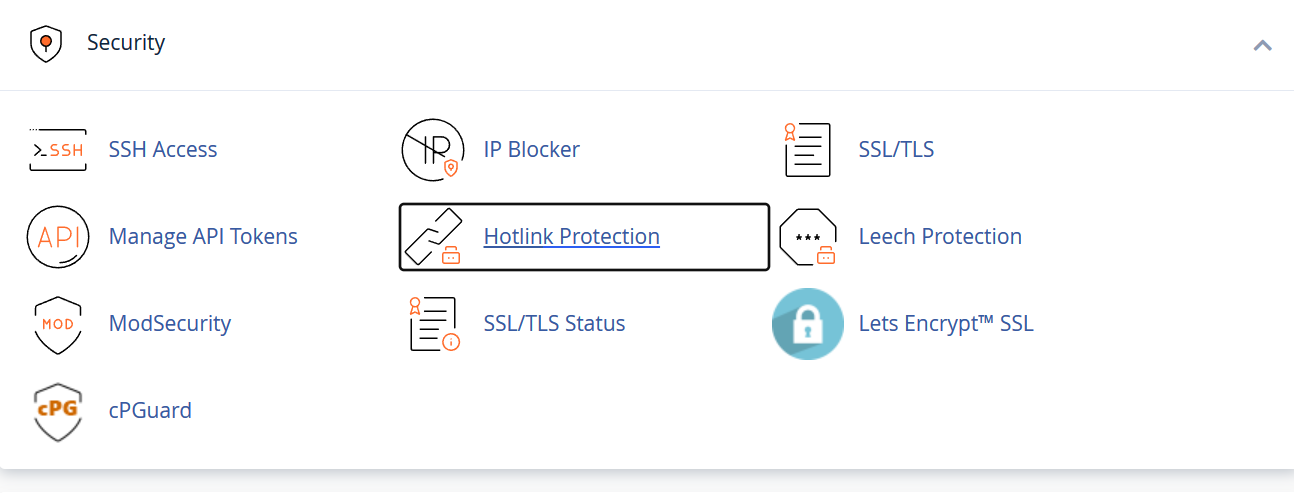Click the cPGuard text link

pyautogui.click(x=150, y=411)
